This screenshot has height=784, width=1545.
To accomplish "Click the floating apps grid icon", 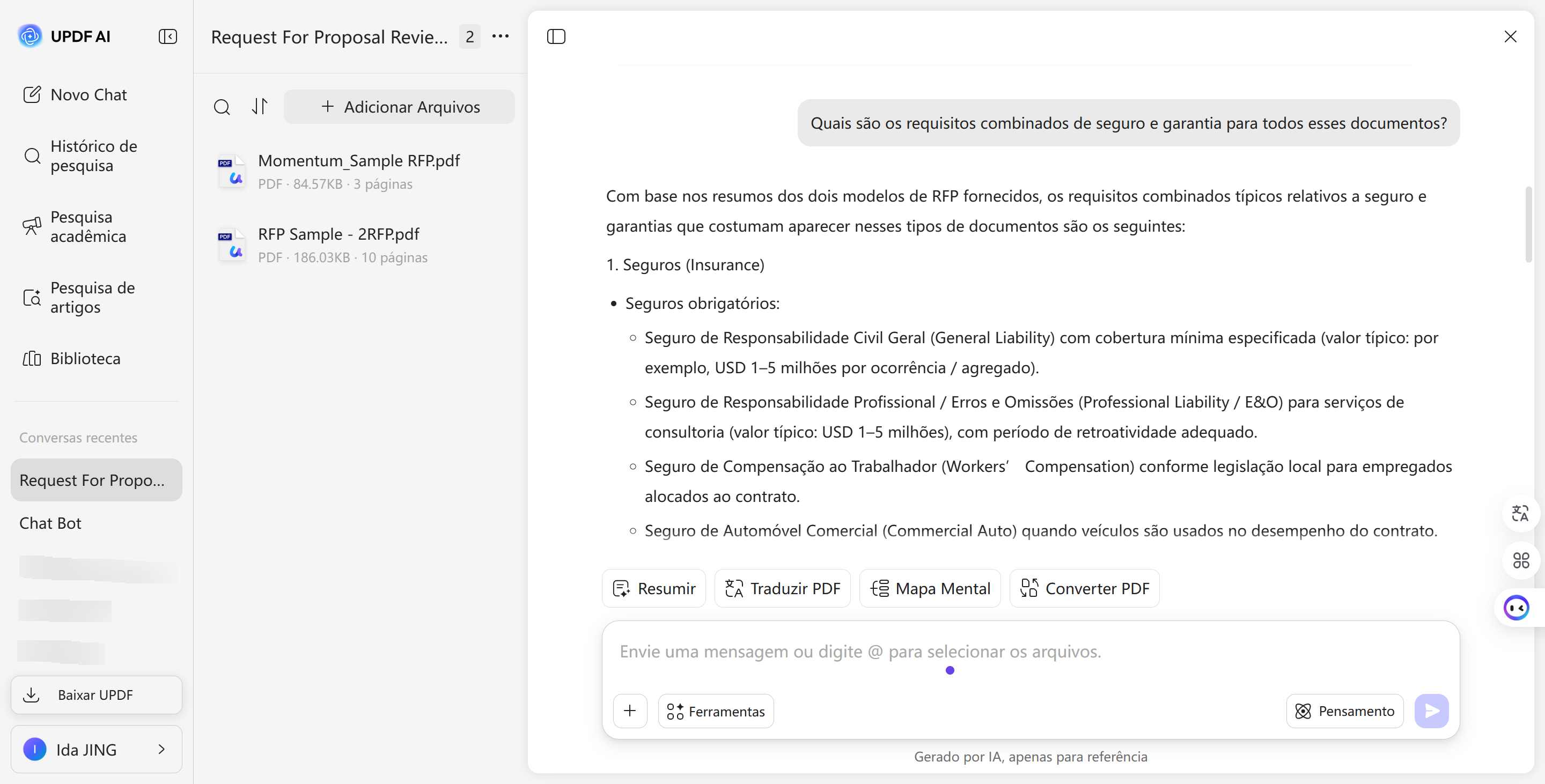I will coord(1520,560).
